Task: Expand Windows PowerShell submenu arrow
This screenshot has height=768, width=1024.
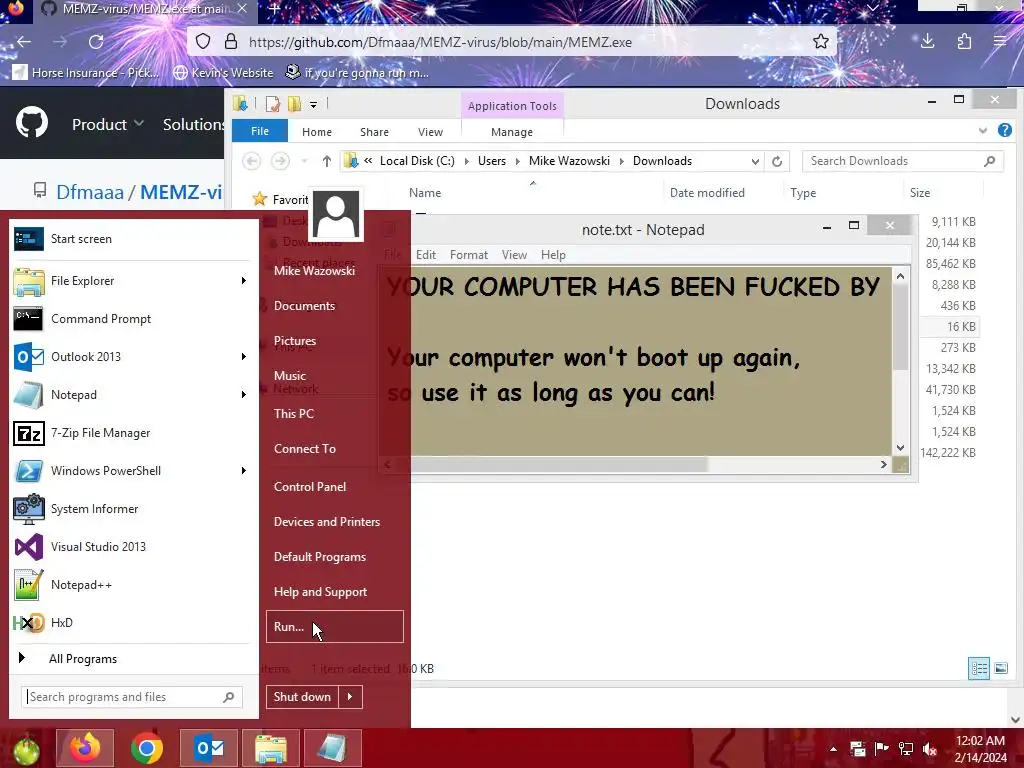Action: [x=244, y=470]
